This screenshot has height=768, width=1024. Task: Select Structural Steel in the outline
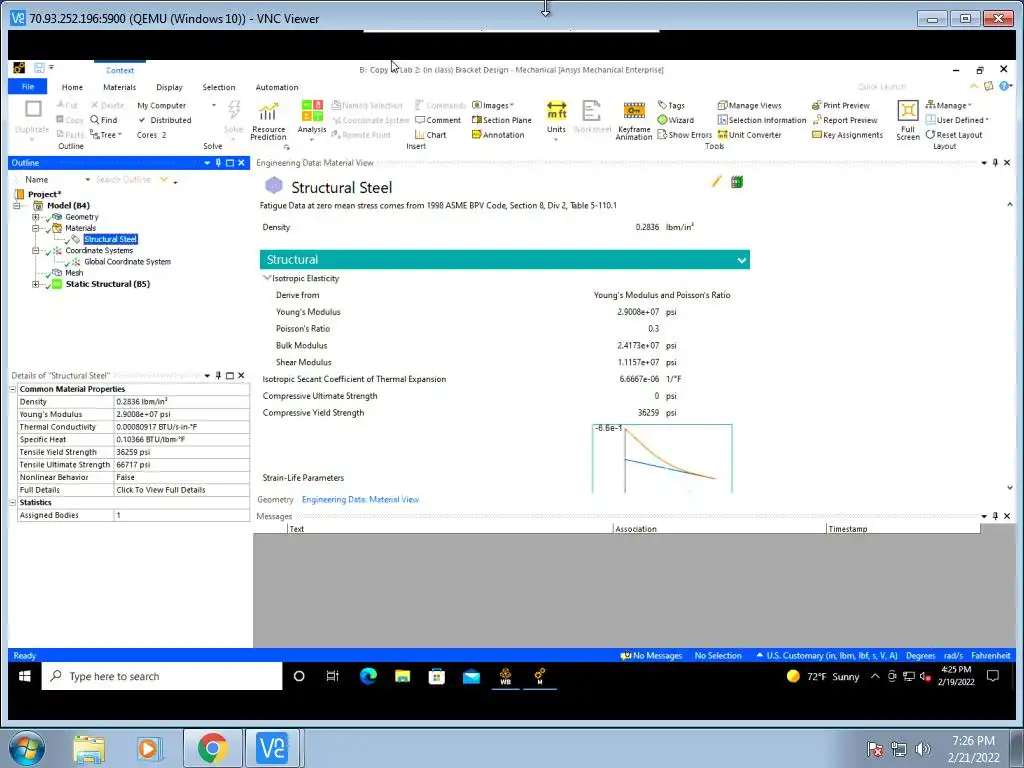click(x=110, y=240)
